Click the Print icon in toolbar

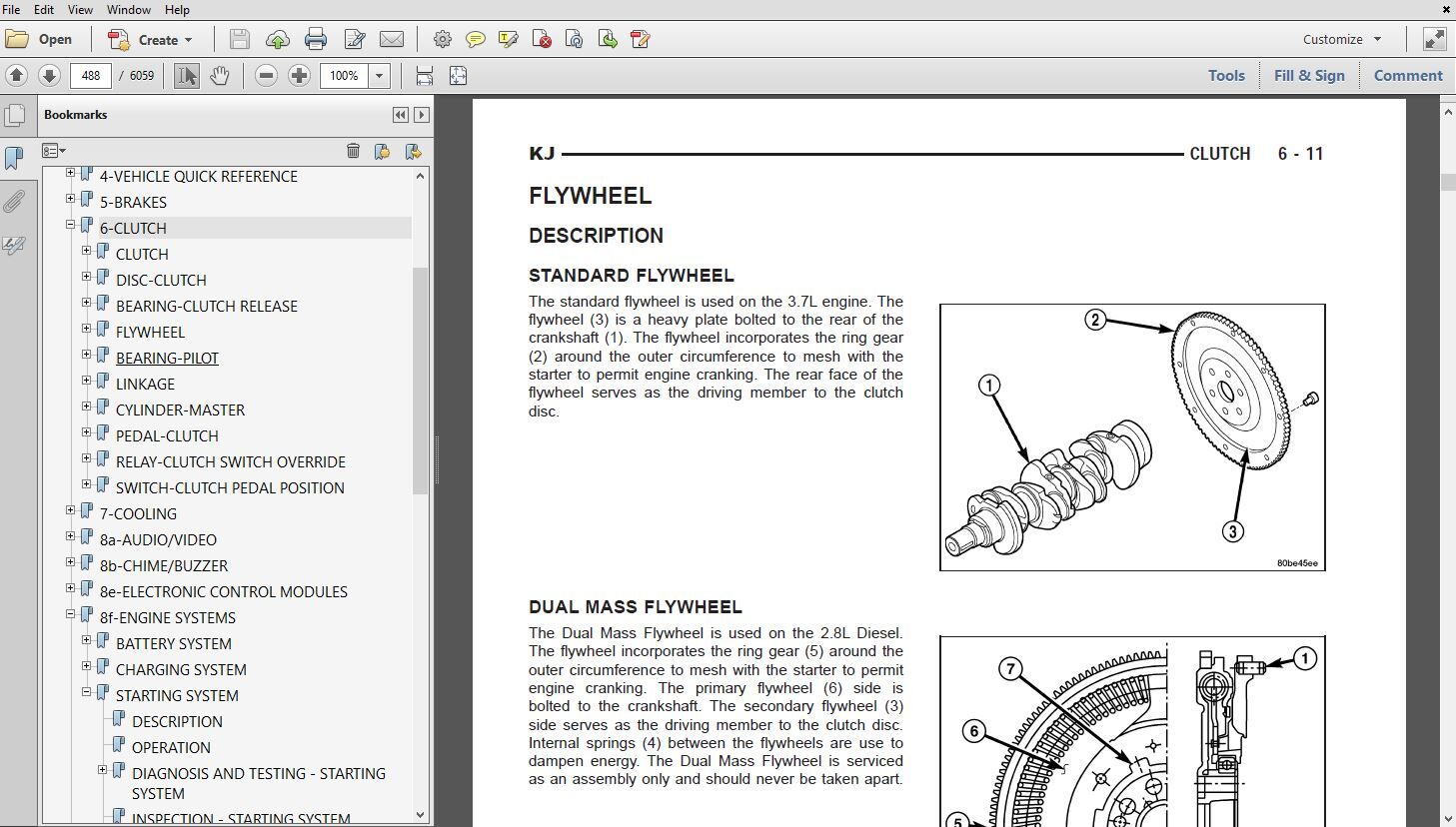tap(316, 40)
